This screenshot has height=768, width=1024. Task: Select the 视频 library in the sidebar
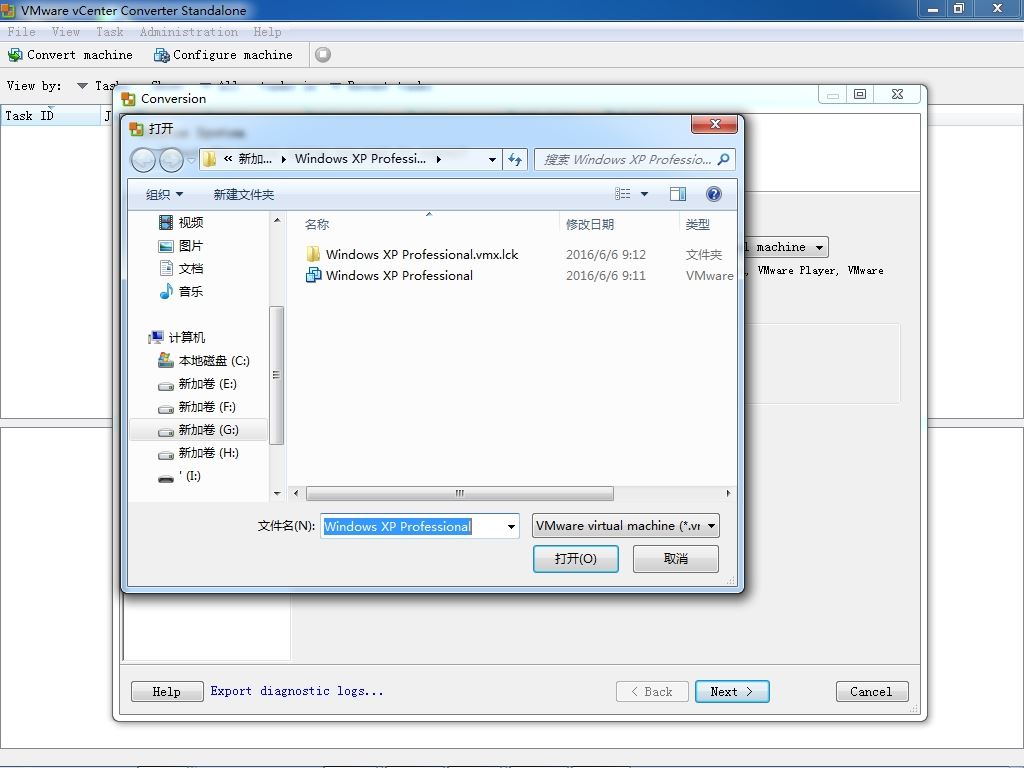[x=181, y=223]
